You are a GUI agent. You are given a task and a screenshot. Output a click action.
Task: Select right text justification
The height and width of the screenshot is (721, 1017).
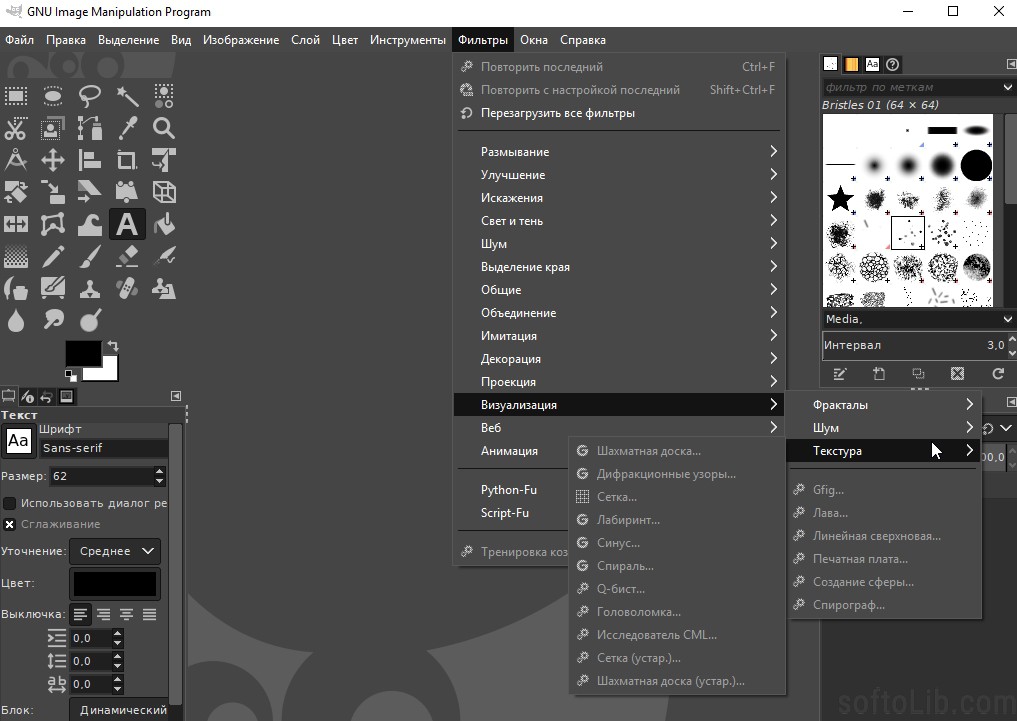tap(104, 614)
